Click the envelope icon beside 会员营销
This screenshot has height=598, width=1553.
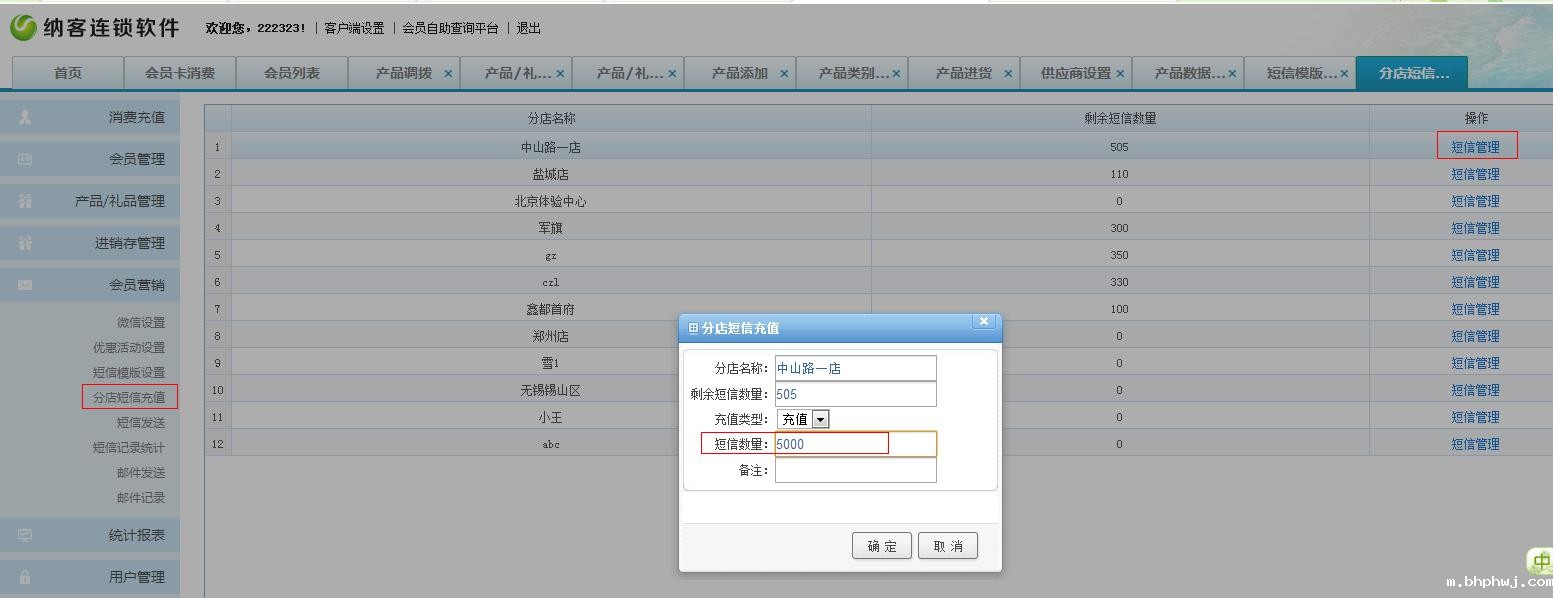click(x=25, y=285)
